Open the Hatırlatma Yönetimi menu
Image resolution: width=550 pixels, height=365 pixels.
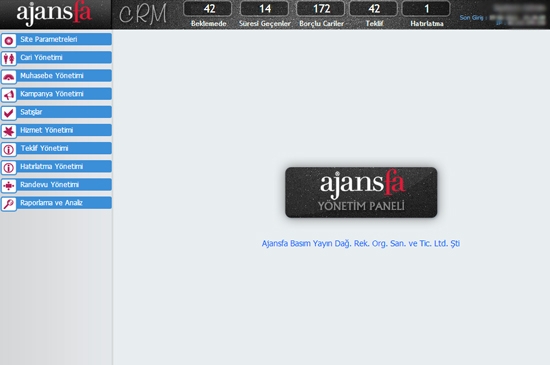click(x=56, y=167)
